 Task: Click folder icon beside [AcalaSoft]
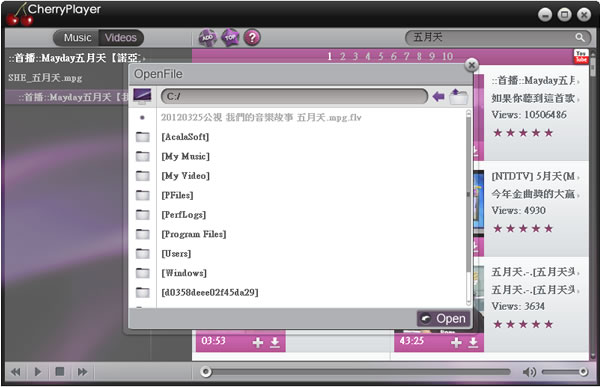(143, 137)
